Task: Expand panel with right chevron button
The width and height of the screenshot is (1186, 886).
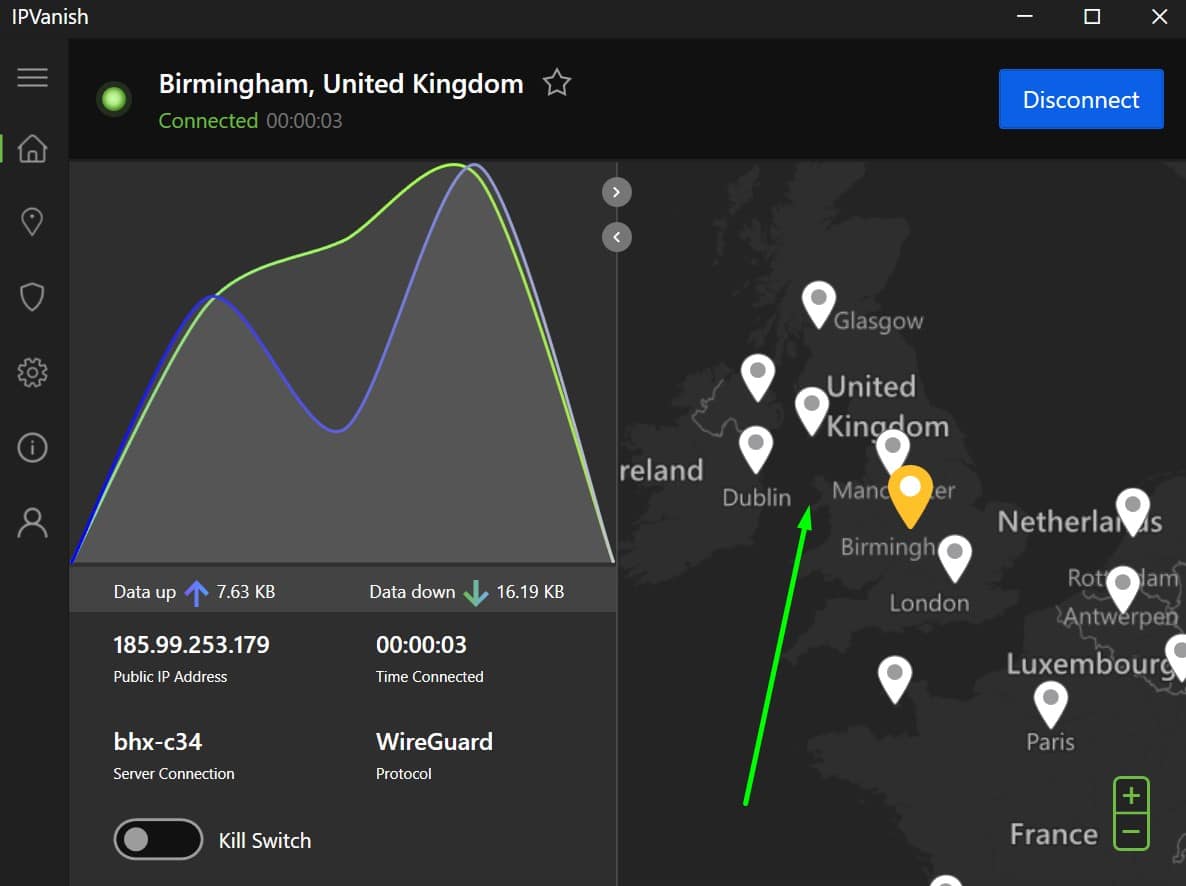Action: click(616, 192)
